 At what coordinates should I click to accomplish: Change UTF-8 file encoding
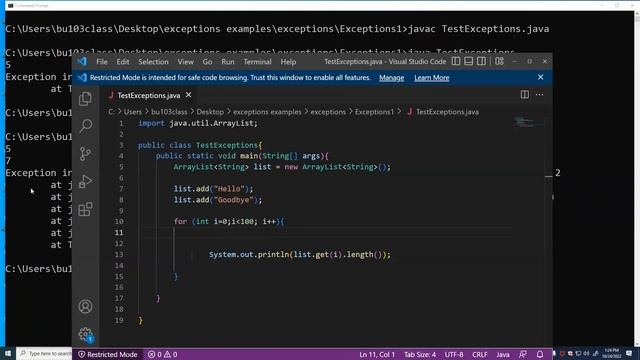point(454,354)
